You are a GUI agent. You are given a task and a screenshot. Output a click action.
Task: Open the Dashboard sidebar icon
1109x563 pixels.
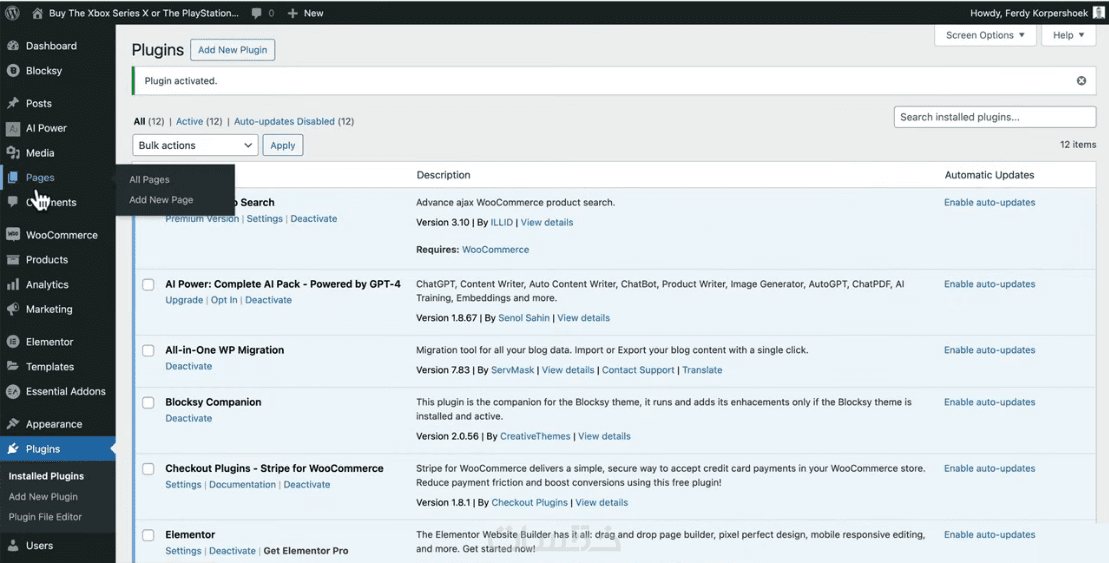coord(13,46)
